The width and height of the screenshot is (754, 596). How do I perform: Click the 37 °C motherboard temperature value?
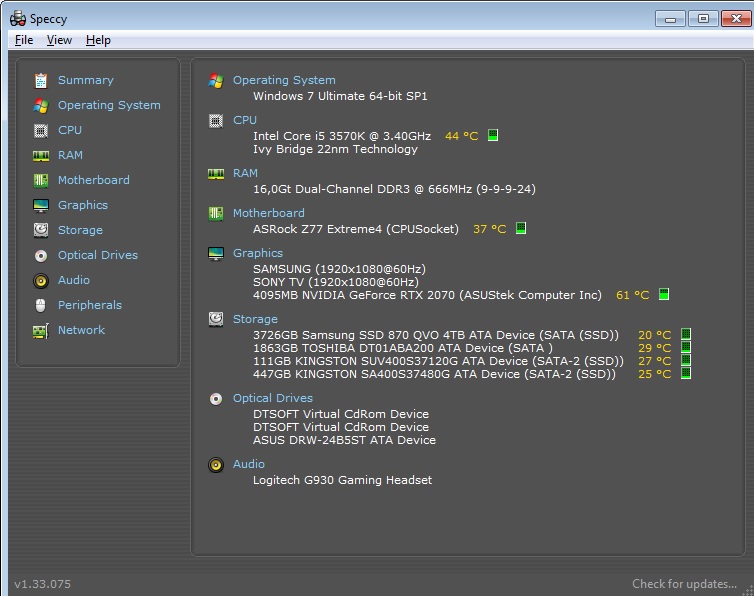(490, 229)
